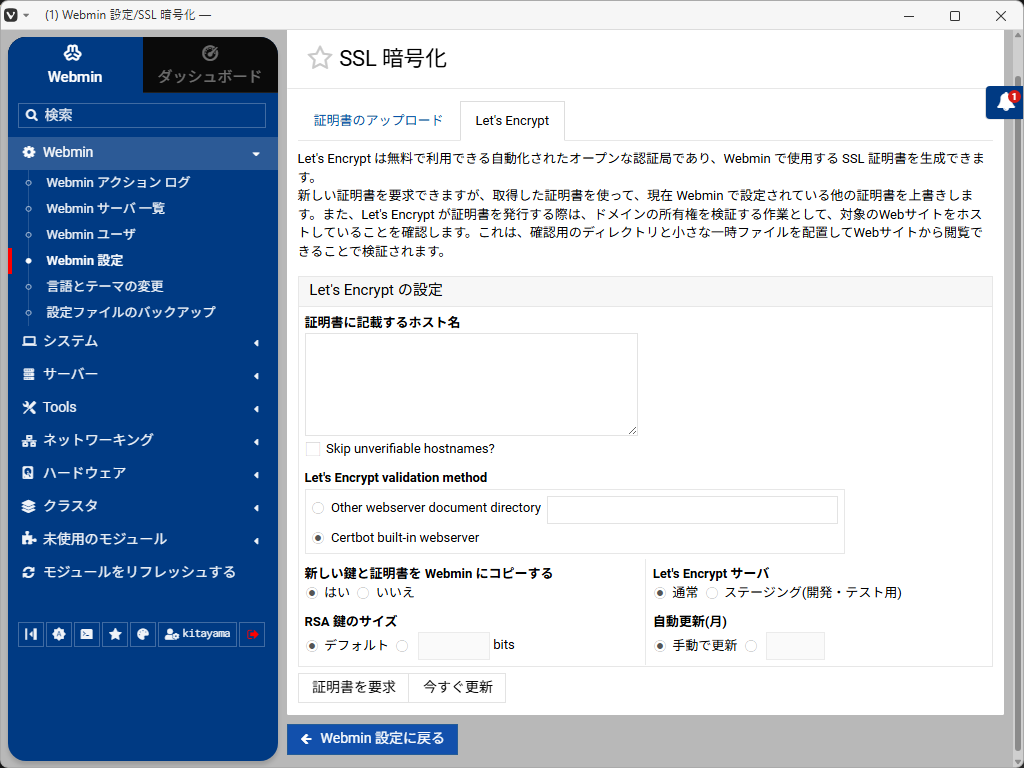
Task: Collapse the Webmin category arrow
Action: click(256, 153)
